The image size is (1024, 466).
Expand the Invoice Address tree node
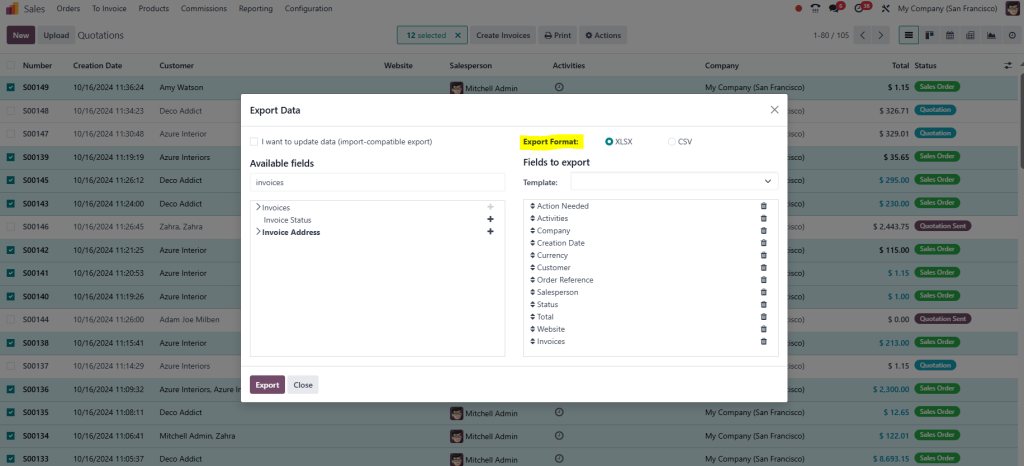[x=258, y=232]
